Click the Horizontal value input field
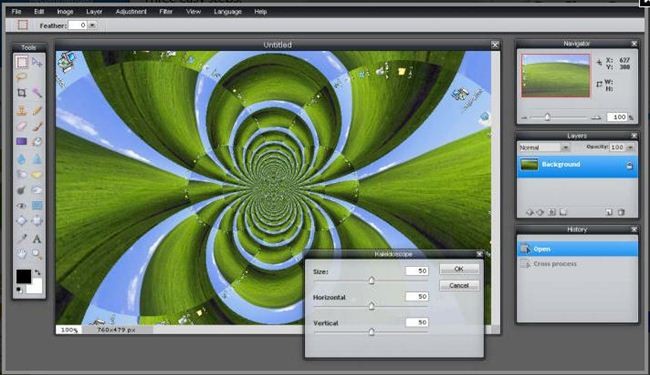The height and width of the screenshot is (375, 650). click(x=417, y=297)
